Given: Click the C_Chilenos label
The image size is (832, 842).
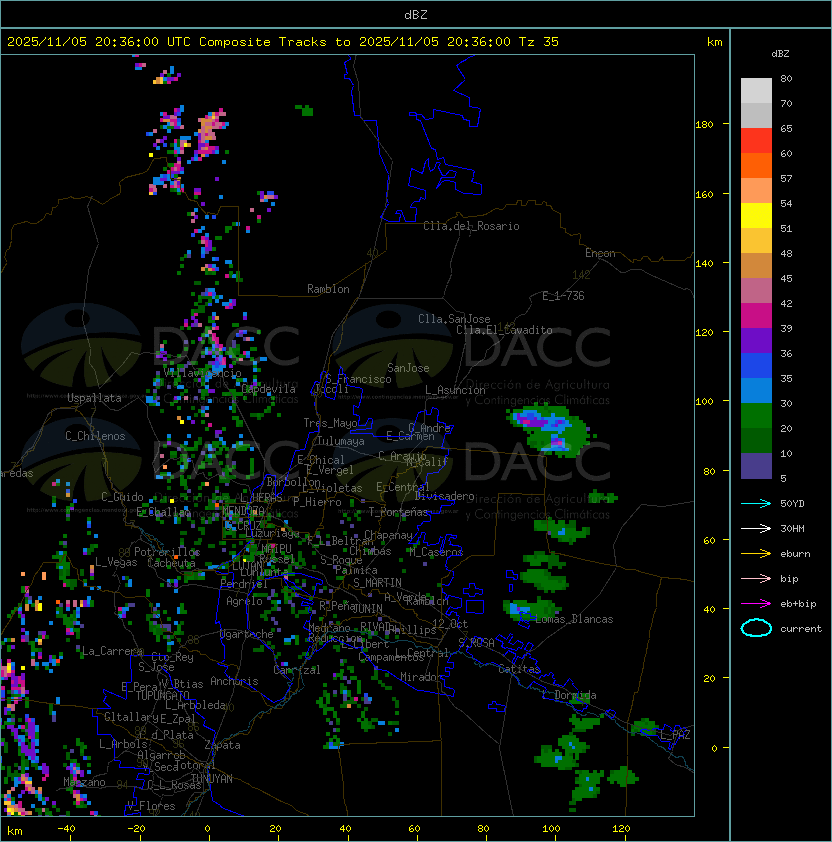Looking at the screenshot, I should click(95, 436).
